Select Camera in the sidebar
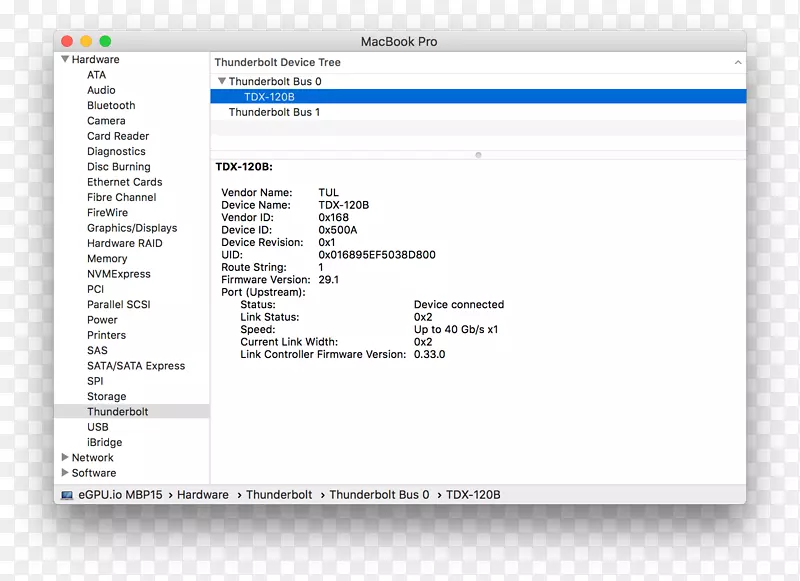This screenshot has height=581, width=800. click(106, 120)
